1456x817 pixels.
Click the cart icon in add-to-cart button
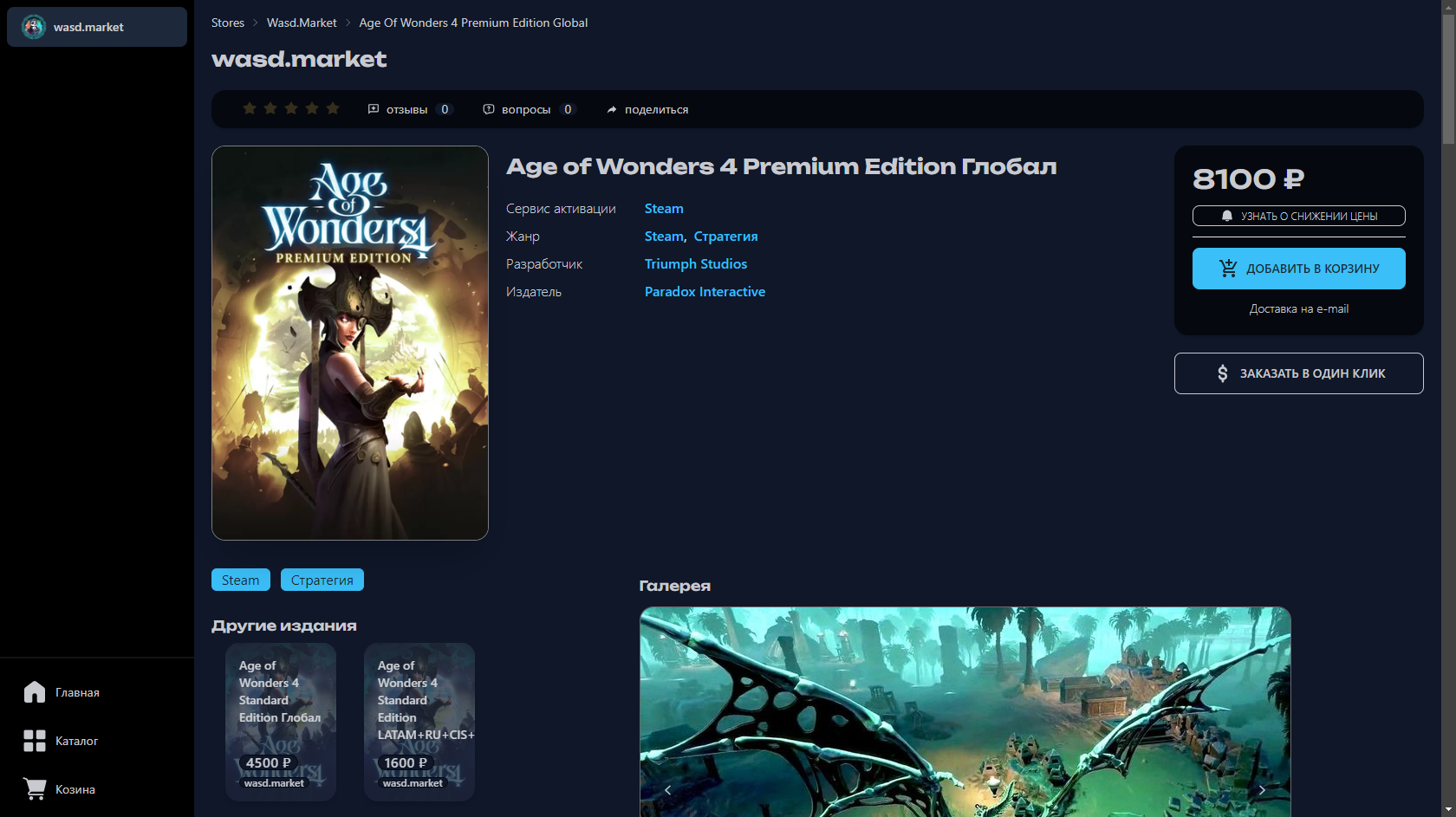(1229, 269)
